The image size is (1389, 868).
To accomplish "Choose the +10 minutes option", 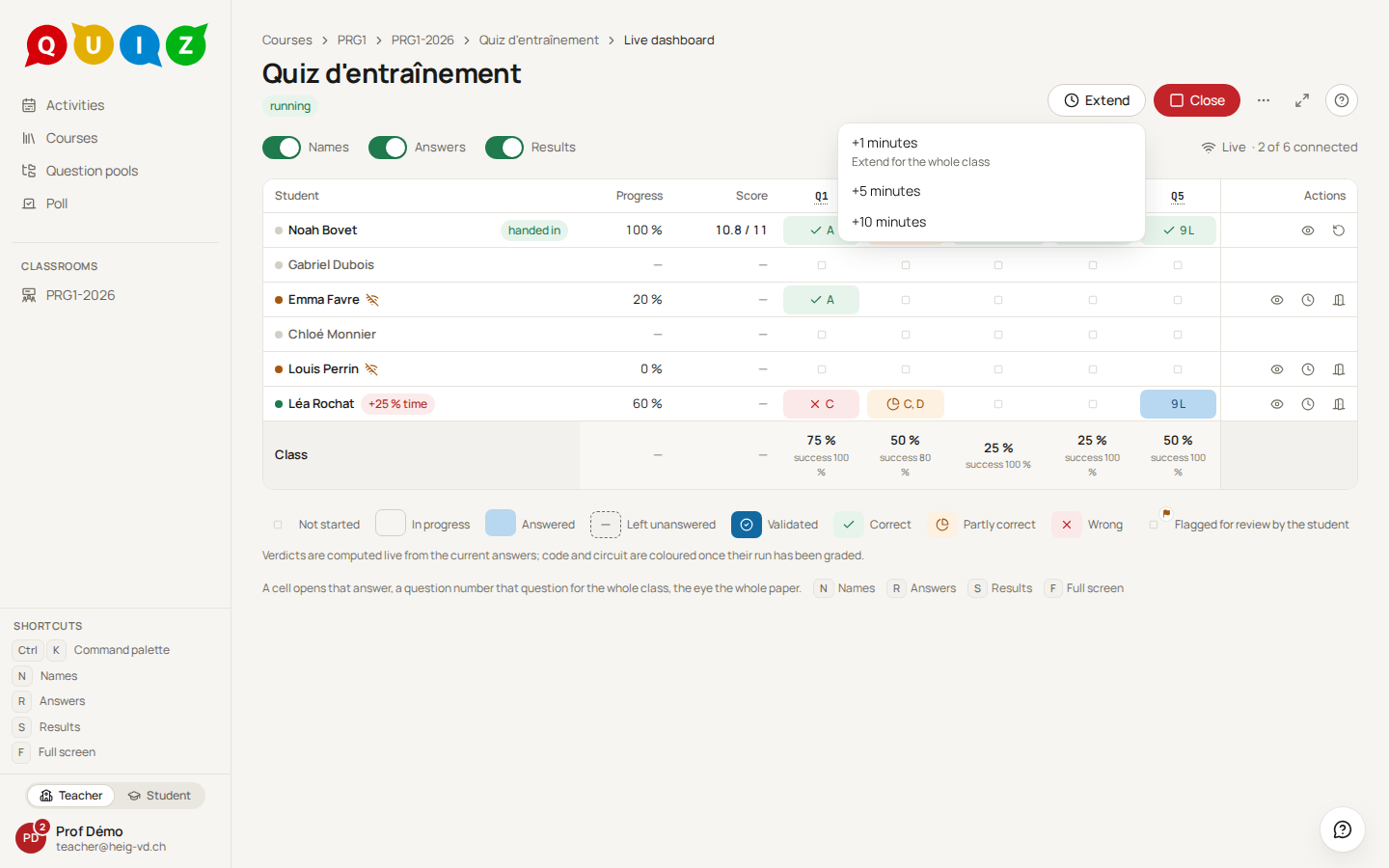I will coord(992,222).
